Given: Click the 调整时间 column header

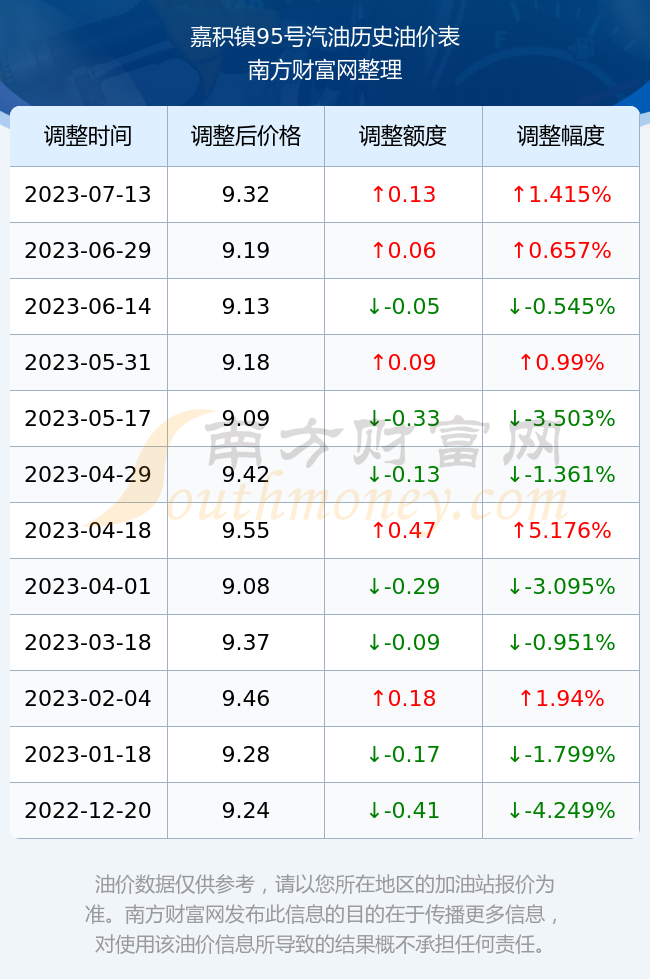Looking at the screenshot, I should (88, 136).
